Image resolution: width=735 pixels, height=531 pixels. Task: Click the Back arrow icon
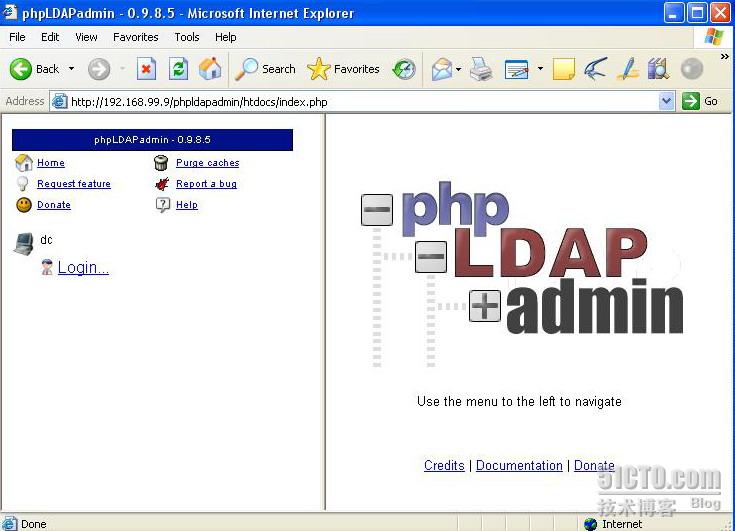21,69
